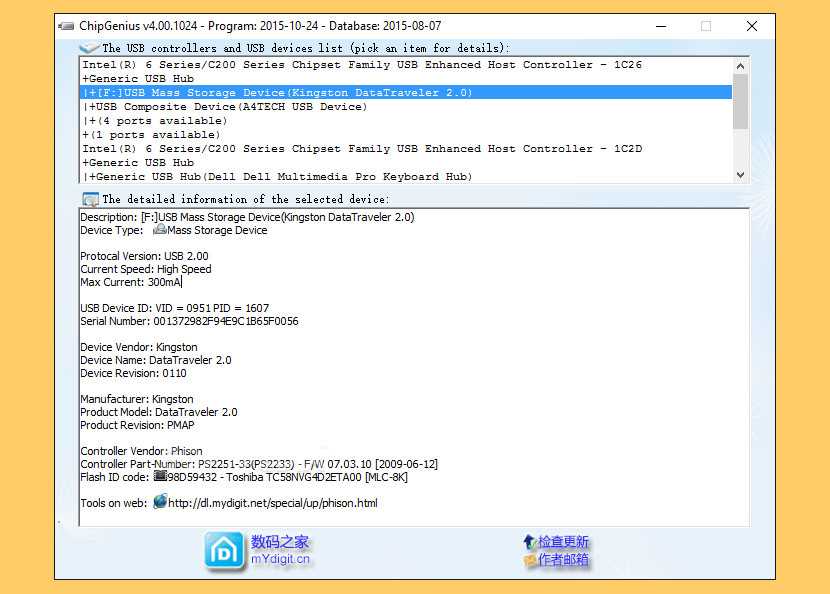Screen dimensions: 830x594
Task: Click the Flash ID chip icon
Action: click(160, 477)
